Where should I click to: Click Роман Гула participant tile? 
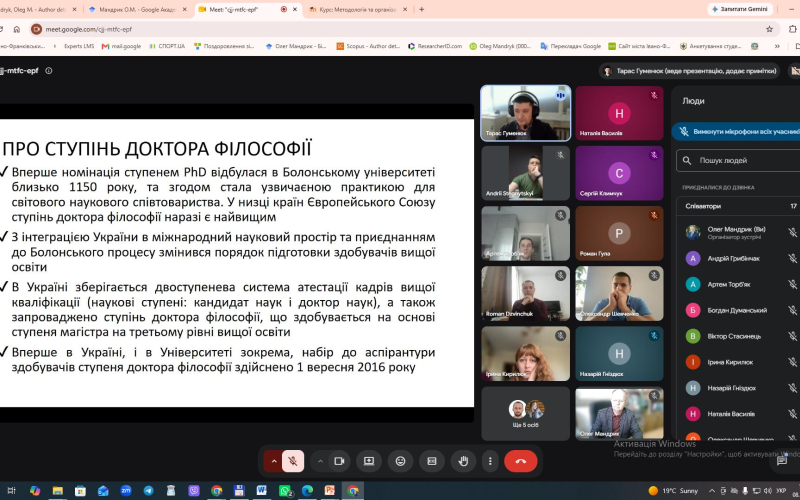pyautogui.click(x=619, y=234)
